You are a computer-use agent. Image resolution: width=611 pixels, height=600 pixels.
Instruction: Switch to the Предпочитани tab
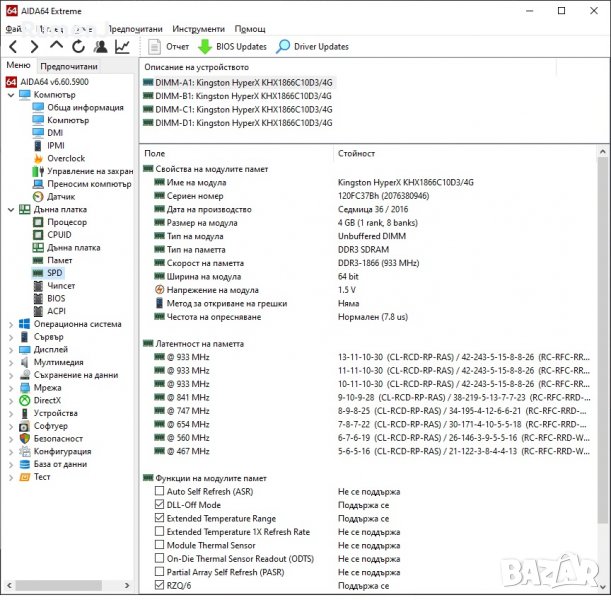pyautogui.click(x=68, y=66)
